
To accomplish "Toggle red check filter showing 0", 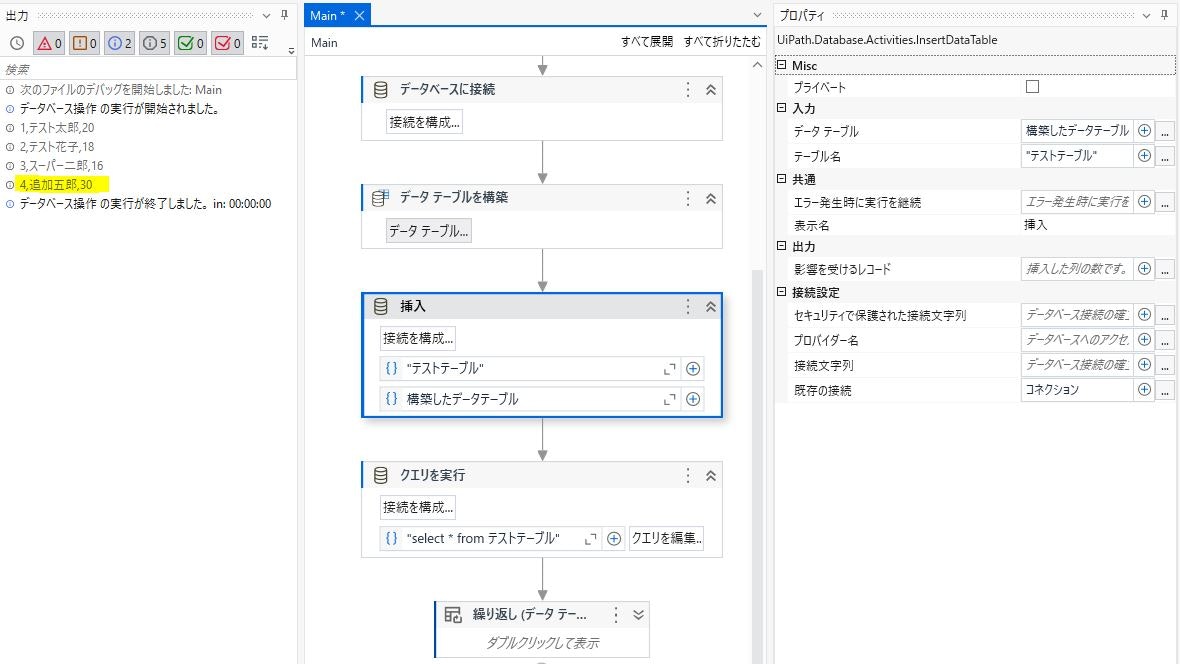I will (x=227, y=44).
